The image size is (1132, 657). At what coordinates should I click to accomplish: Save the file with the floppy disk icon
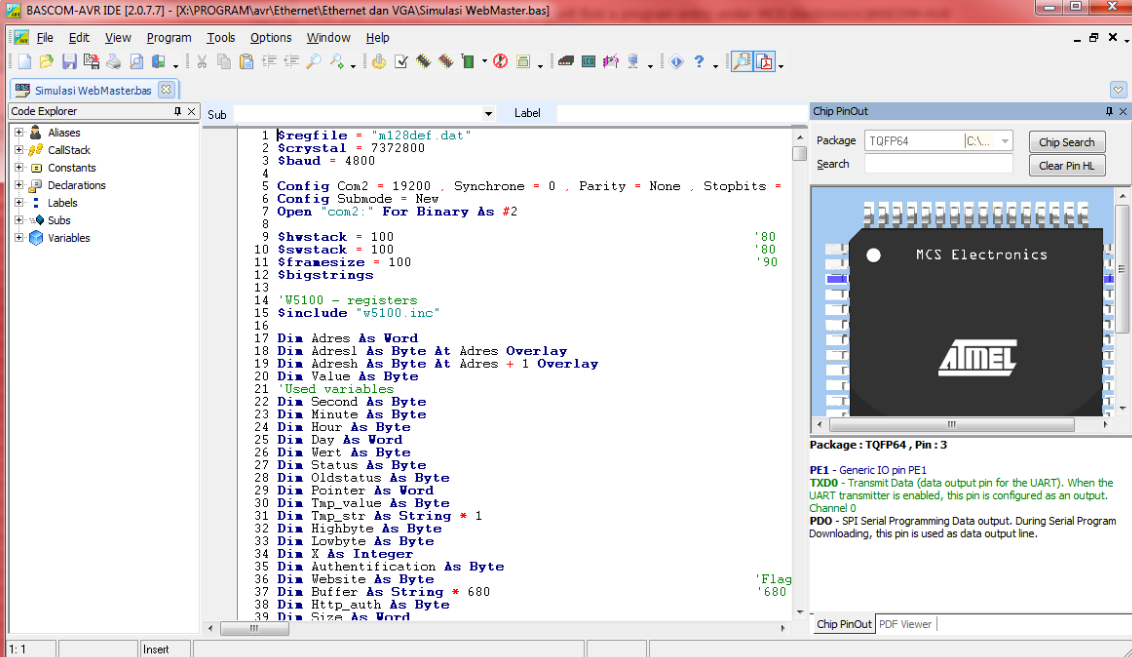point(69,62)
